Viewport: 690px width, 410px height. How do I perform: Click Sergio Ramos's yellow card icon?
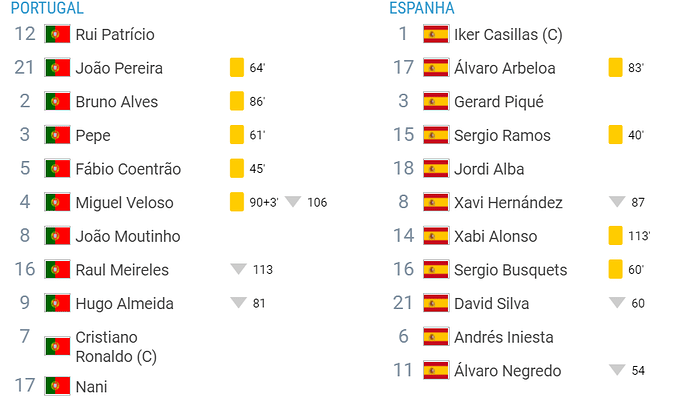(615, 135)
